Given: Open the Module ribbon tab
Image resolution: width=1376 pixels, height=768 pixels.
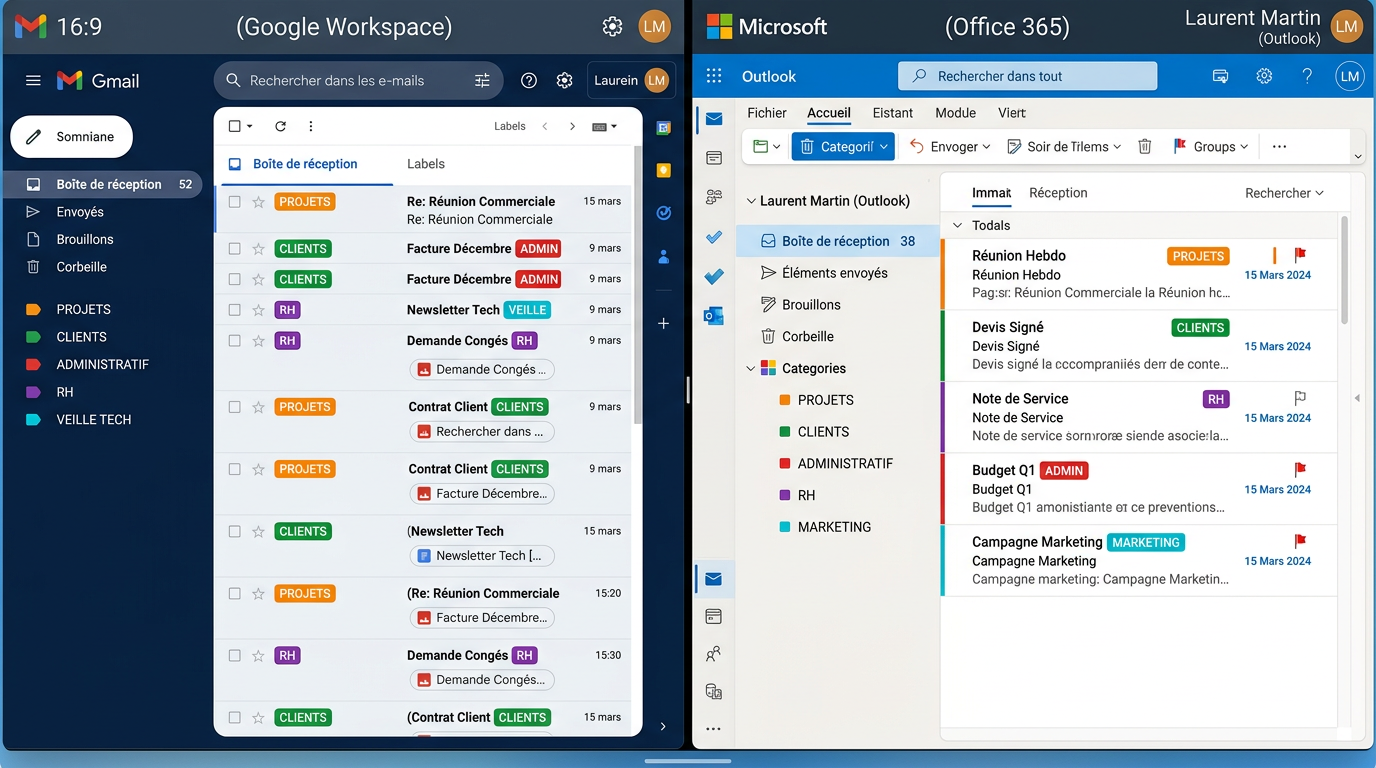Looking at the screenshot, I should 955,113.
